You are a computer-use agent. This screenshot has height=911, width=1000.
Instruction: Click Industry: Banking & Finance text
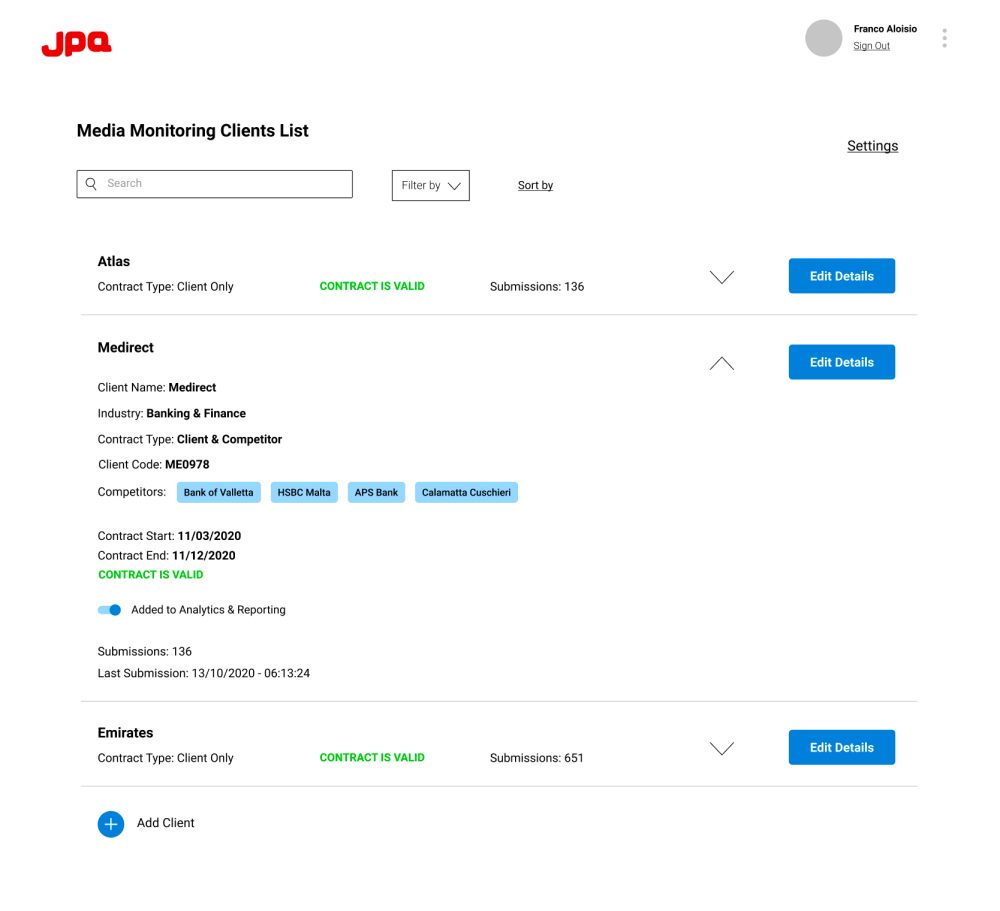pos(172,413)
